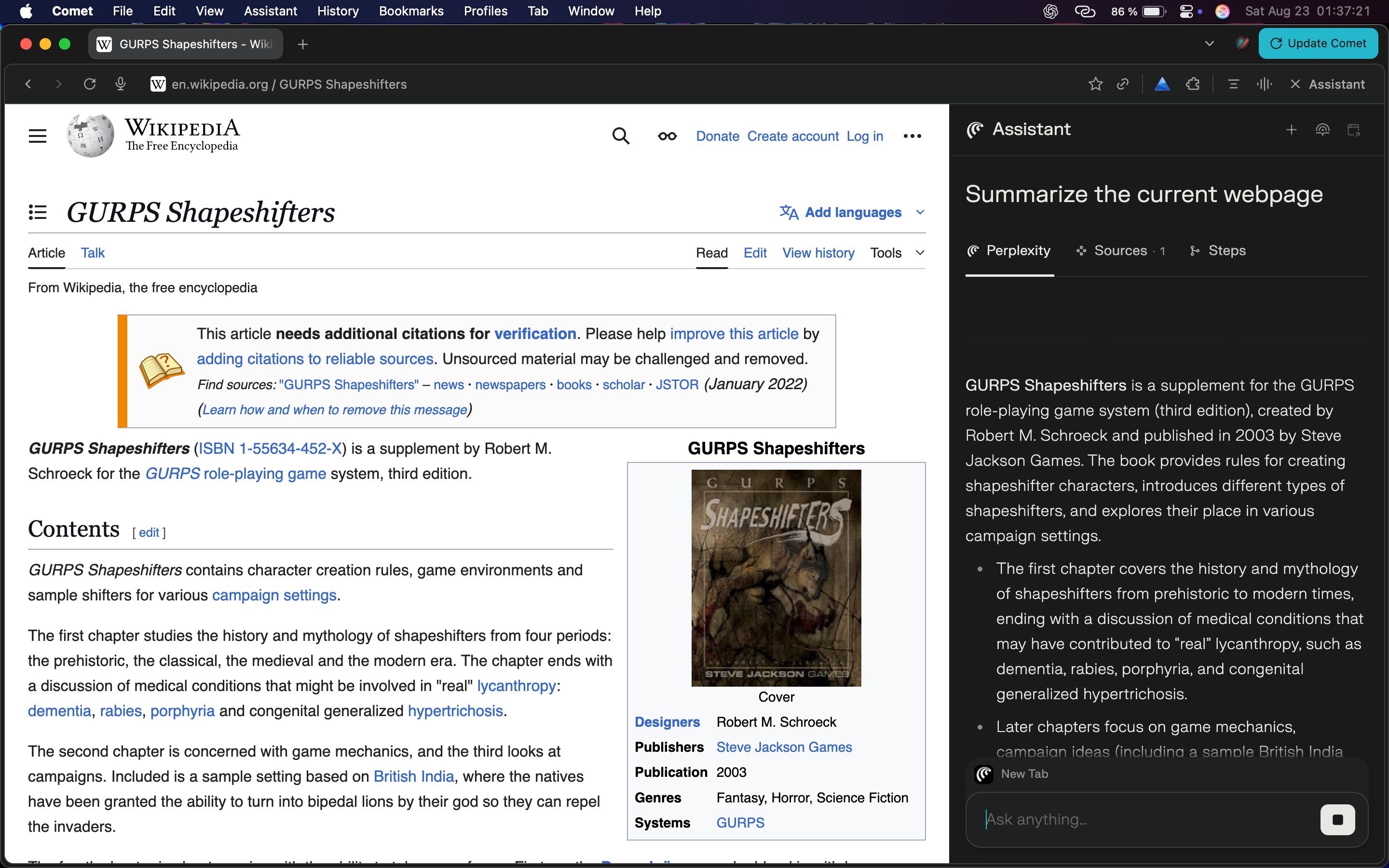Expand the tab search chevron
1389x868 pixels.
pyautogui.click(x=1210, y=43)
